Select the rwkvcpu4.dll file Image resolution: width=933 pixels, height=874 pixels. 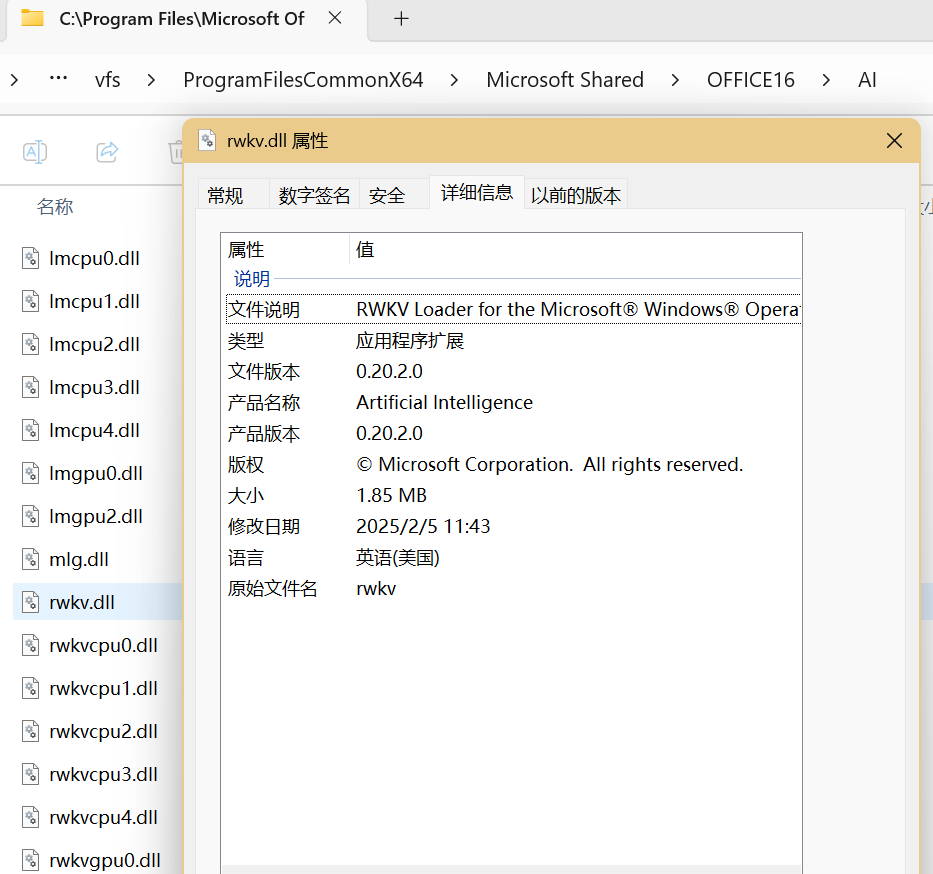coord(103,817)
